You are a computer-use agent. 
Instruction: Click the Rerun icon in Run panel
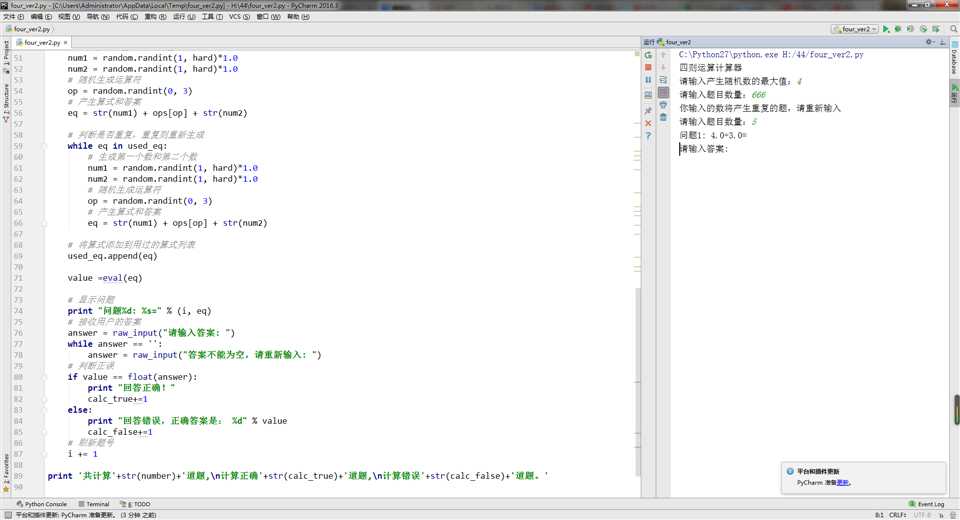click(x=648, y=55)
